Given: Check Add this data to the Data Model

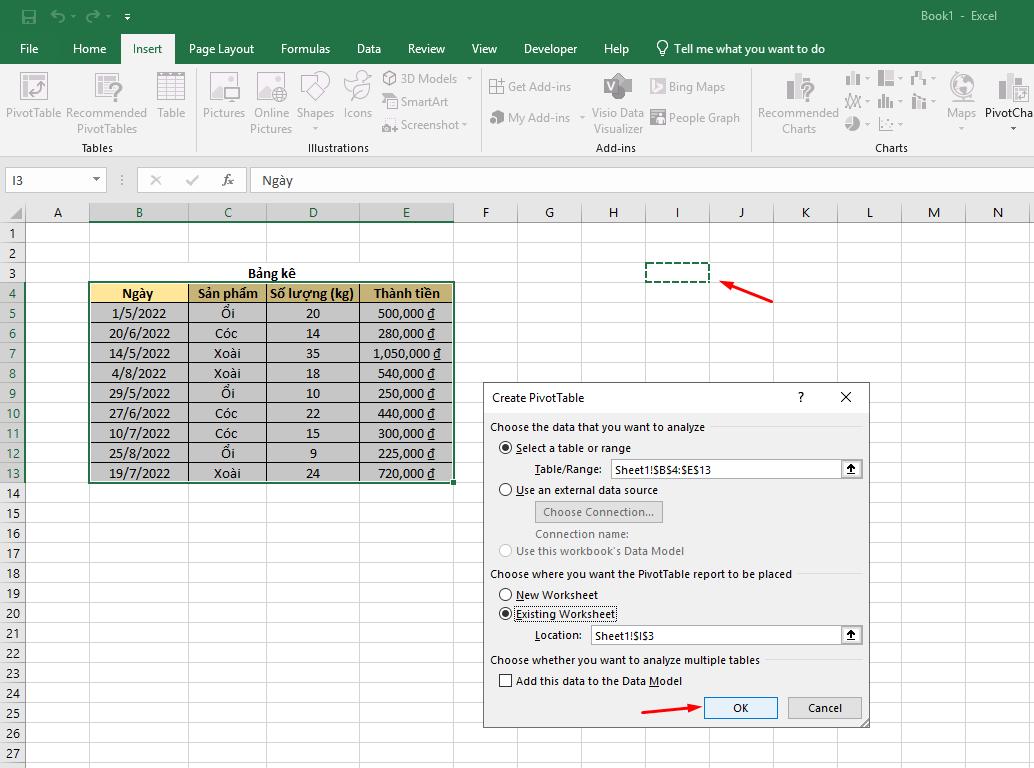Looking at the screenshot, I should tap(506, 679).
